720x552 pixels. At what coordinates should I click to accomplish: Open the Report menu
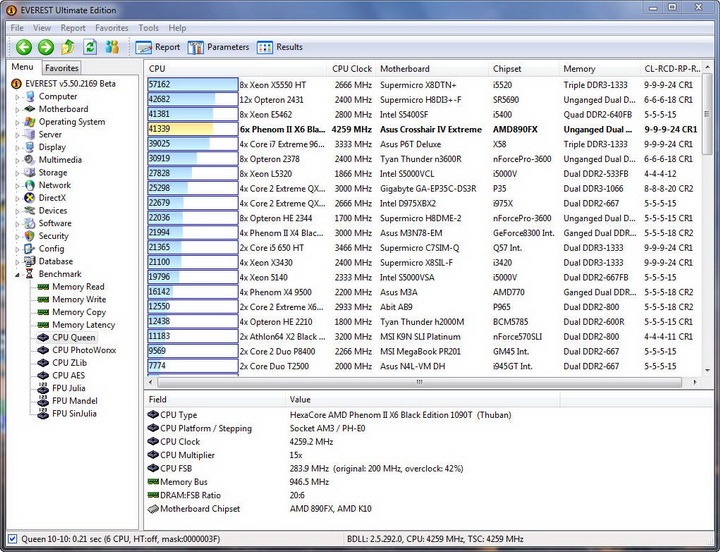[x=73, y=28]
